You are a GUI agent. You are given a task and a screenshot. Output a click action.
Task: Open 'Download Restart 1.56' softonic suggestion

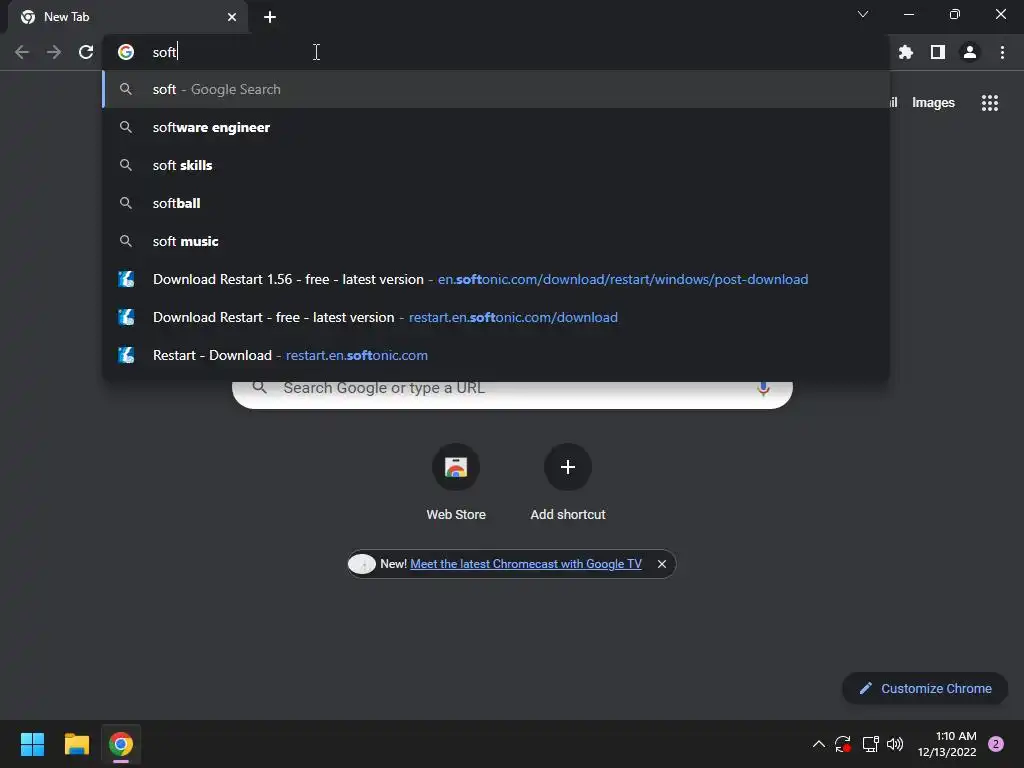coord(496,279)
